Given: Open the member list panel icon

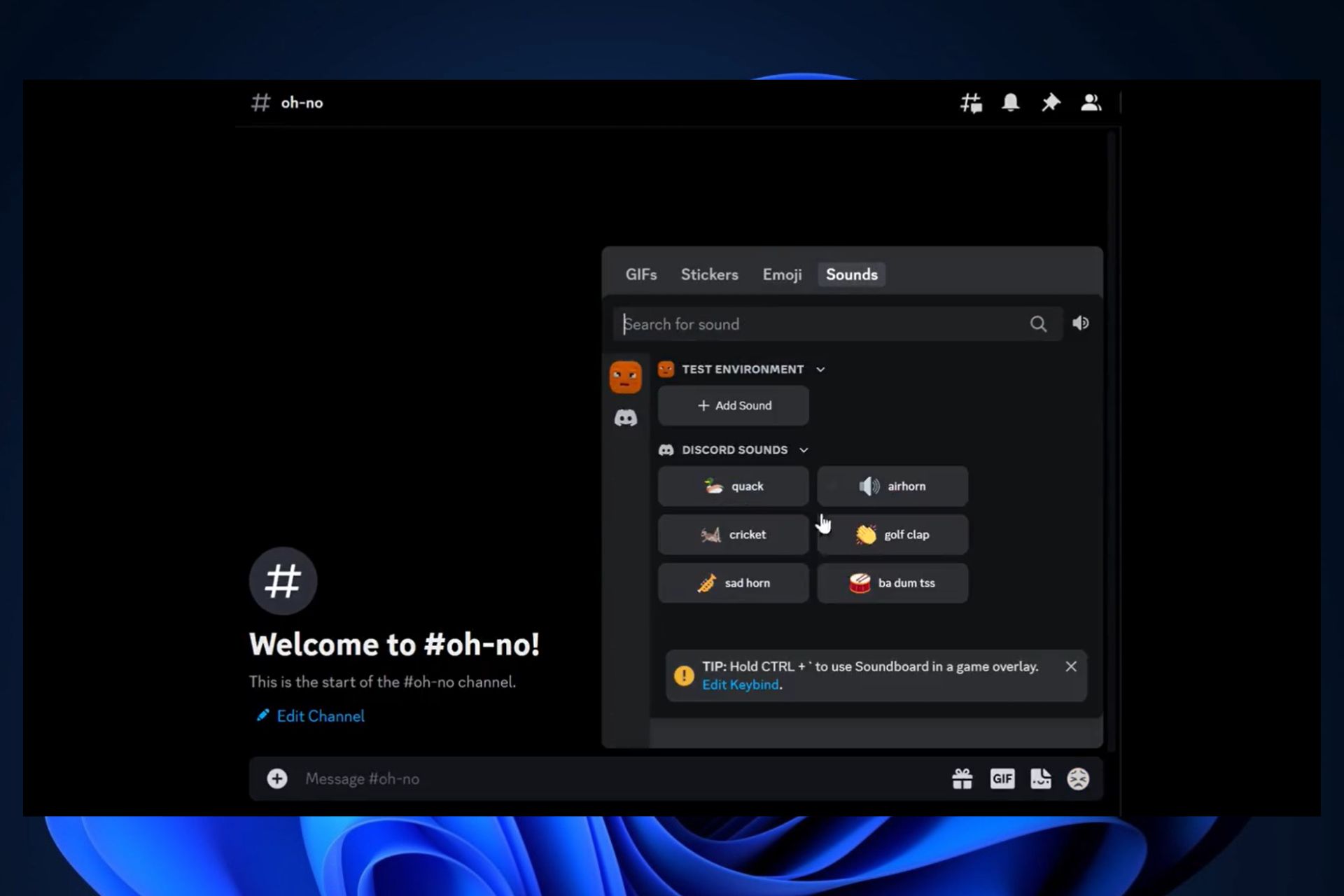Looking at the screenshot, I should click(1091, 102).
